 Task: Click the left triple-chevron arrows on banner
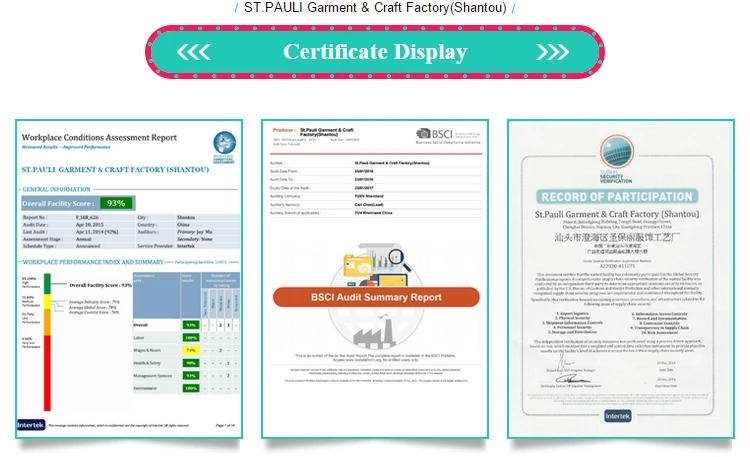(x=193, y=52)
